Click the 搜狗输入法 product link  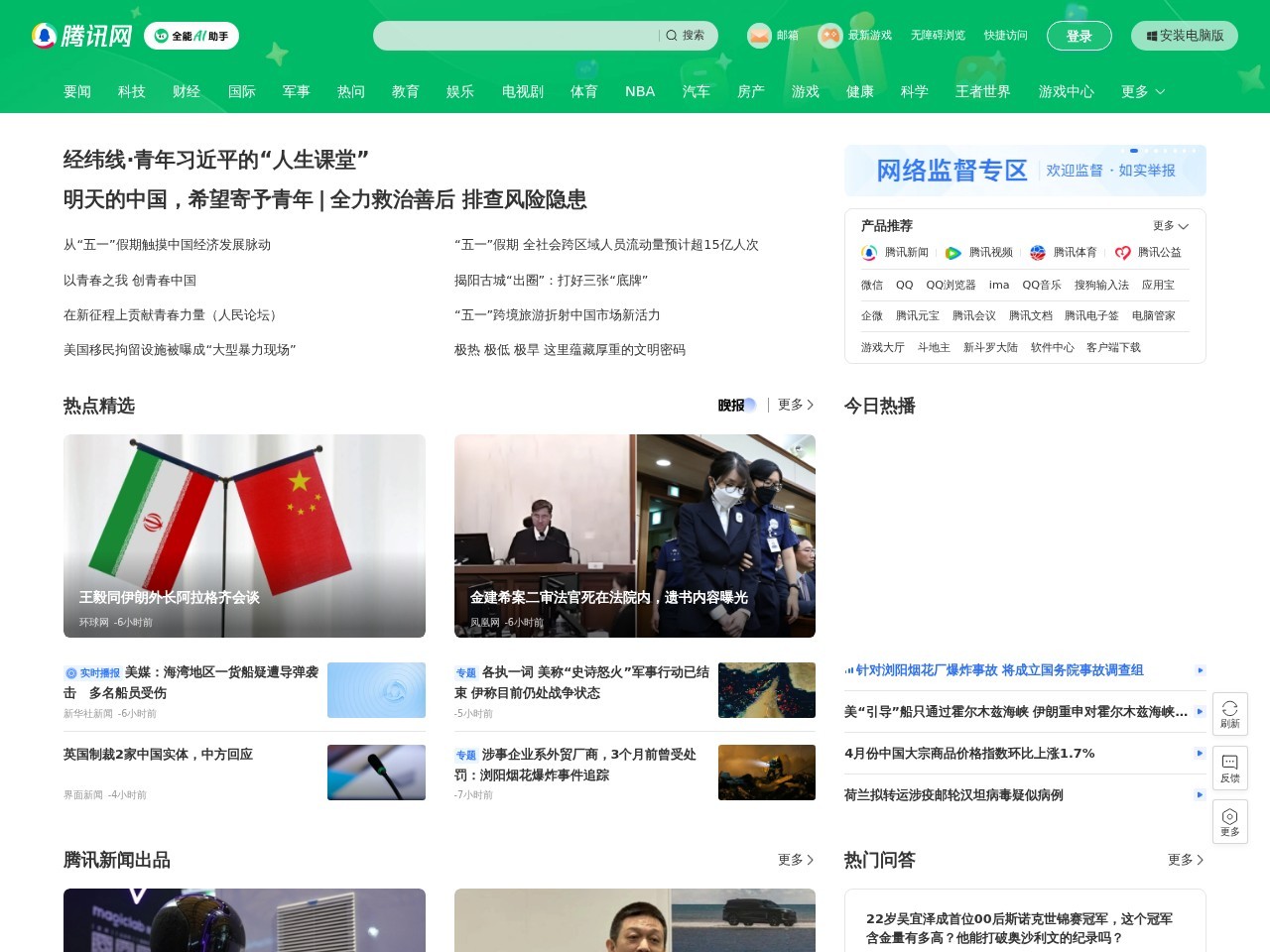[1101, 285]
